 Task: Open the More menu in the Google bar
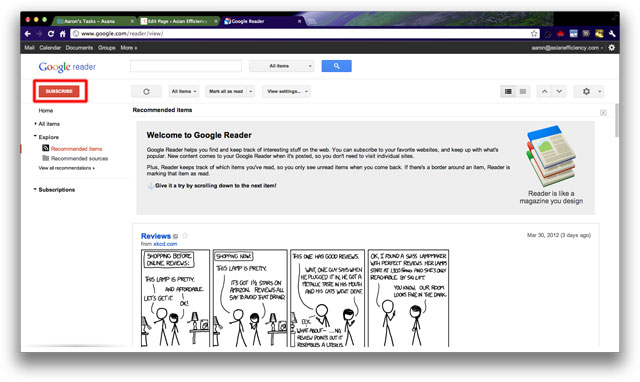click(129, 48)
